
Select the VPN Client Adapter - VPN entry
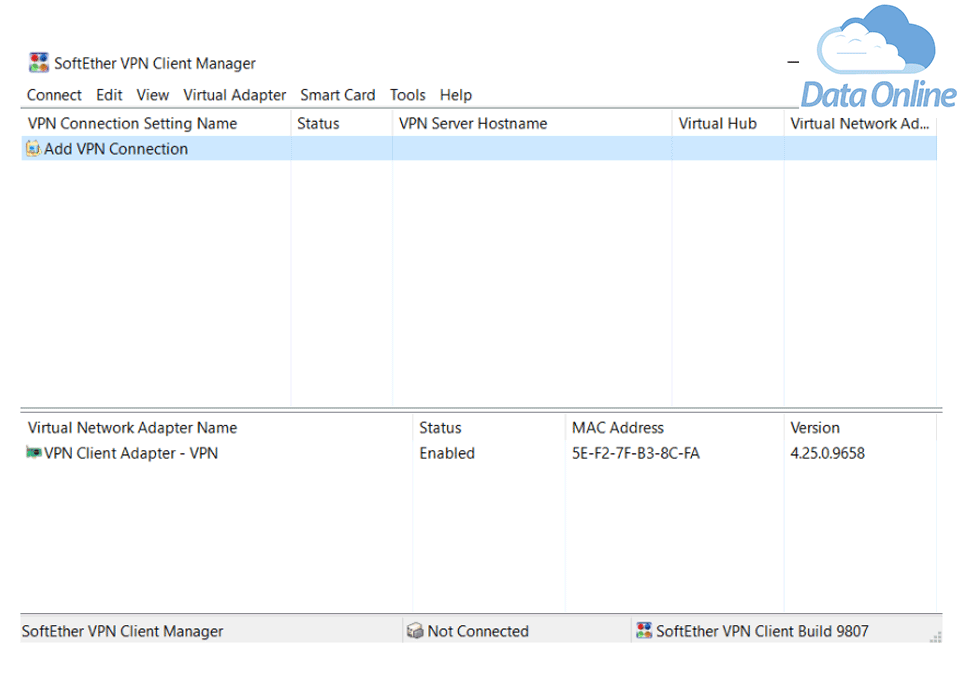tap(131, 453)
